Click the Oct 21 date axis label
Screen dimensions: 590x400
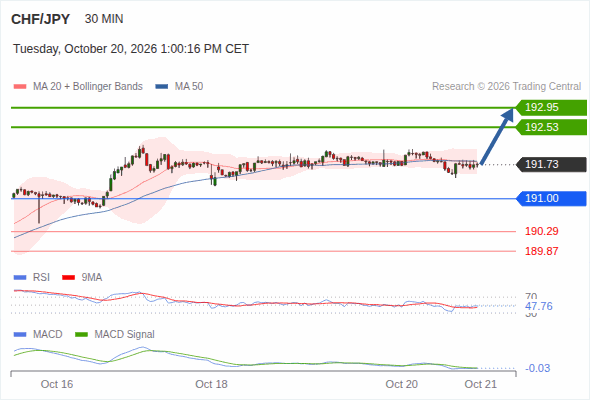481,384
